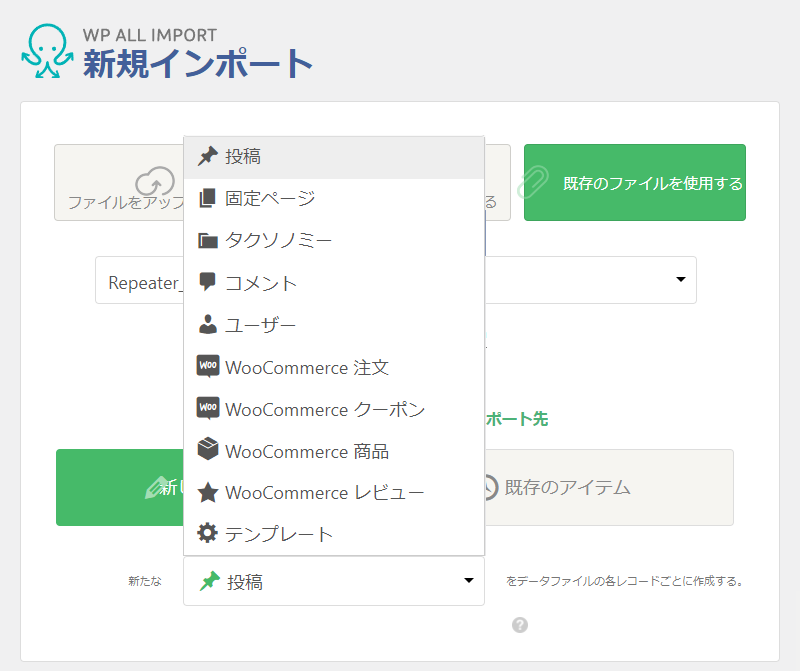Select 投稿 option in dropdown list
The width and height of the screenshot is (800, 671).
334,157
